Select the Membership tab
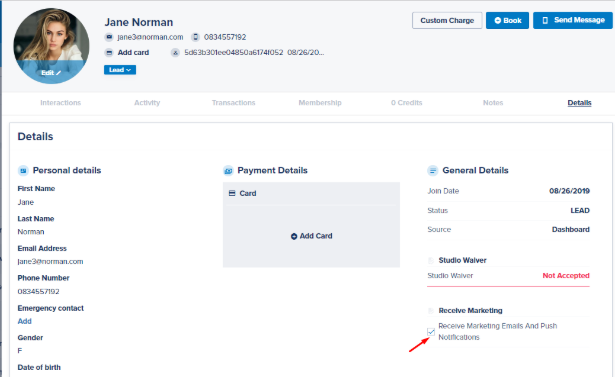615x382 pixels. (x=320, y=103)
